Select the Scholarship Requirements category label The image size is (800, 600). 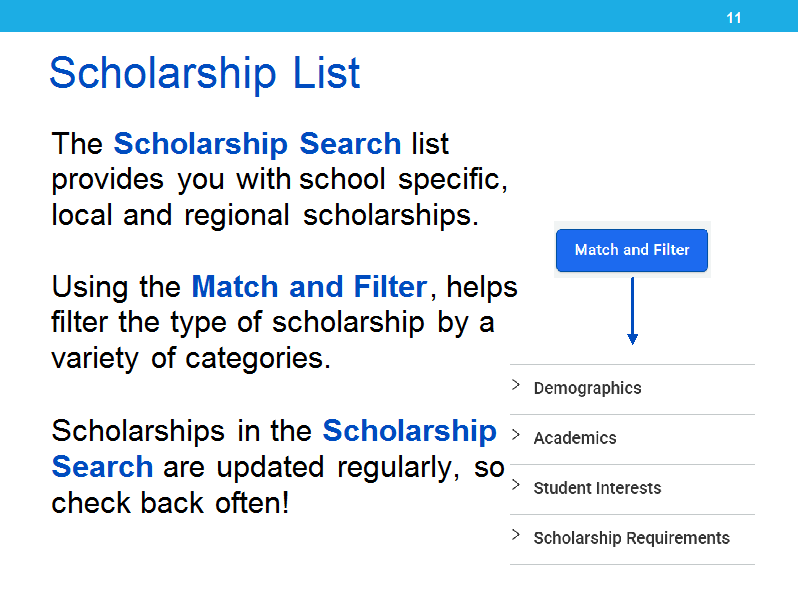point(632,538)
